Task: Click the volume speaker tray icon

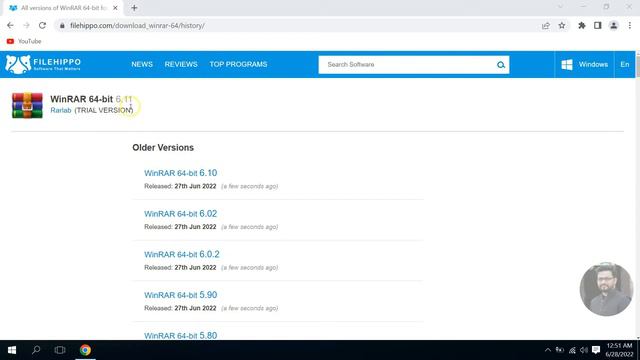Action: tap(584, 350)
